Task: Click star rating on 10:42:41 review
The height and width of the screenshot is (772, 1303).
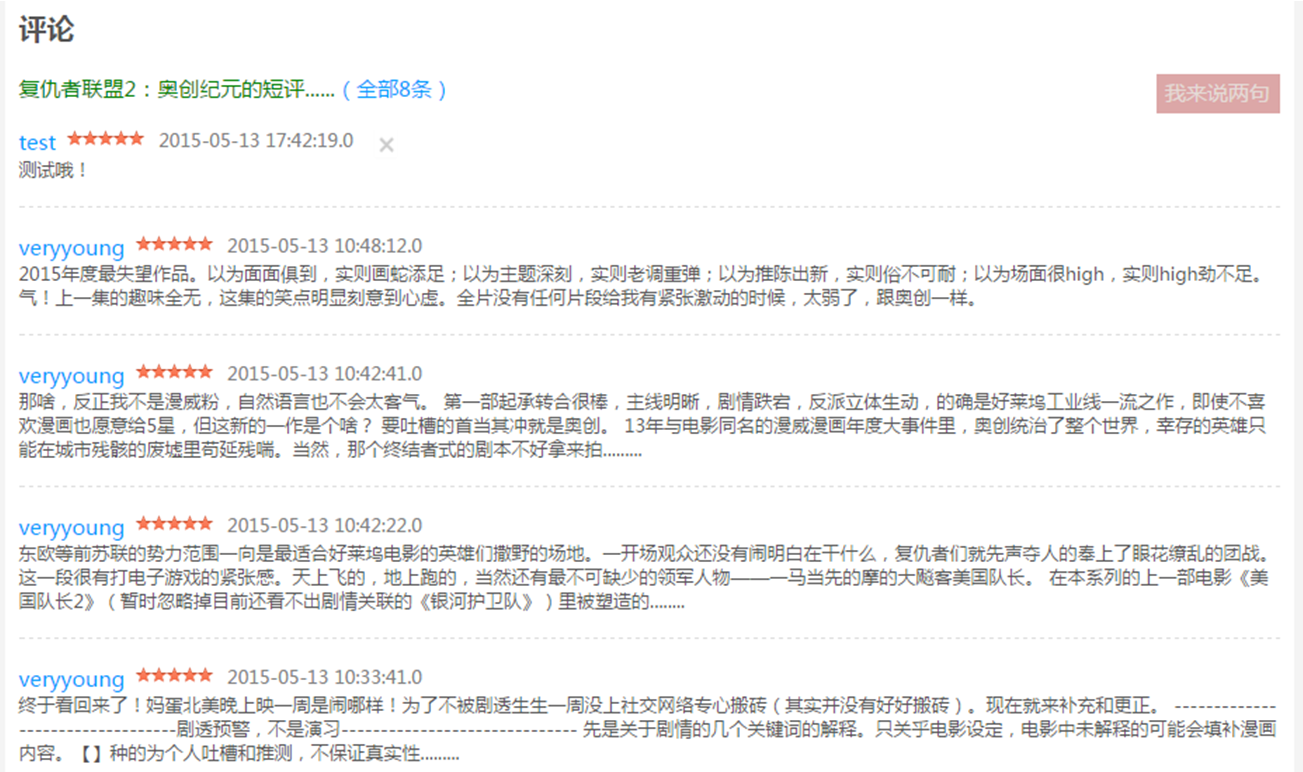Action: click(x=175, y=371)
